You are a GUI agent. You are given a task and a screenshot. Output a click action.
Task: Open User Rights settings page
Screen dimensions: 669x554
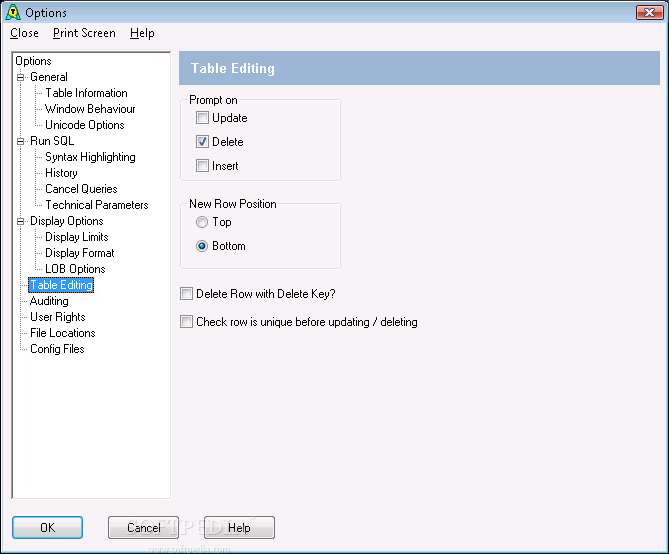click(x=58, y=317)
